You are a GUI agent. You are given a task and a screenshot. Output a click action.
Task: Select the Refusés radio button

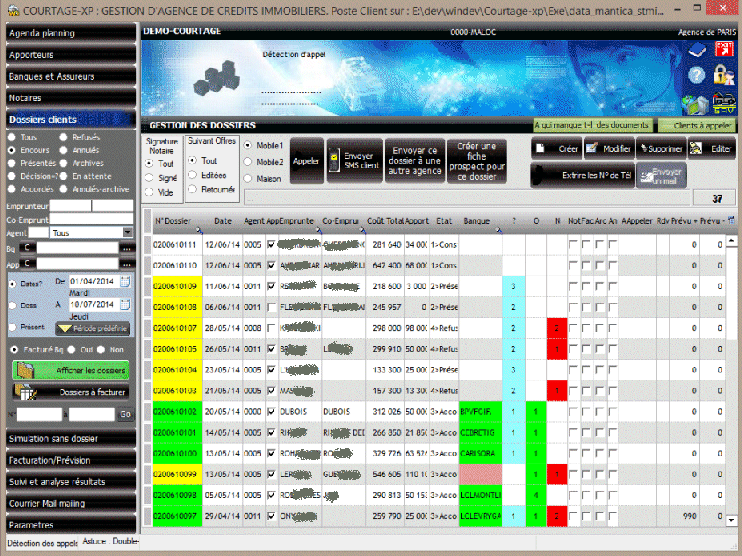[65, 137]
